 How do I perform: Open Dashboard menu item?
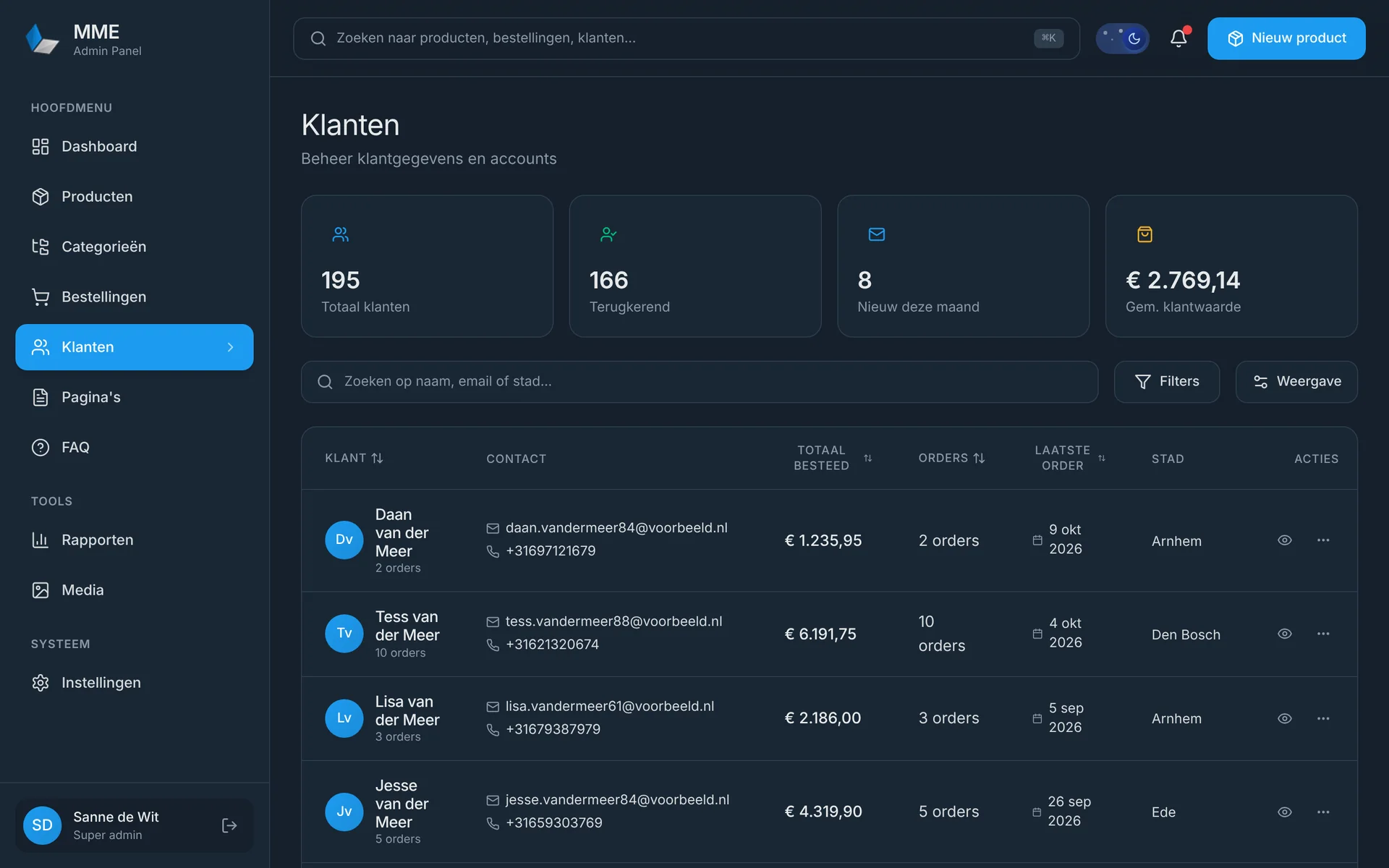pos(135,147)
